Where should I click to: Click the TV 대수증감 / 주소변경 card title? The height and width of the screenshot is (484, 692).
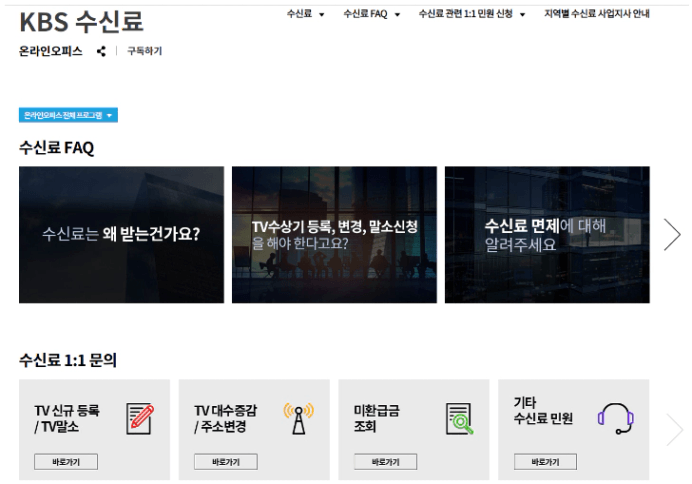(x=226, y=419)
